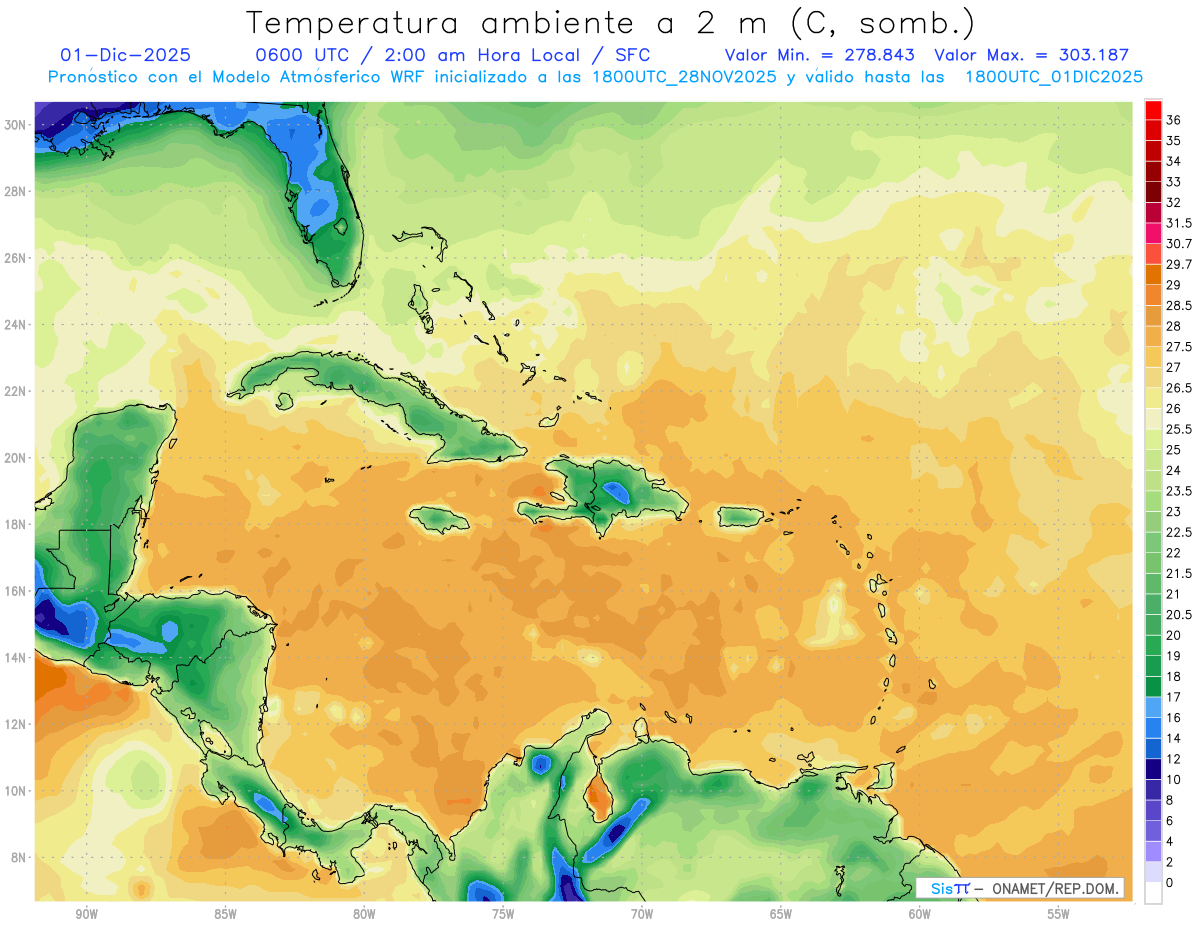
Task: Select the date label '01-Dic-2025'
Action: [x=126, y=55]
